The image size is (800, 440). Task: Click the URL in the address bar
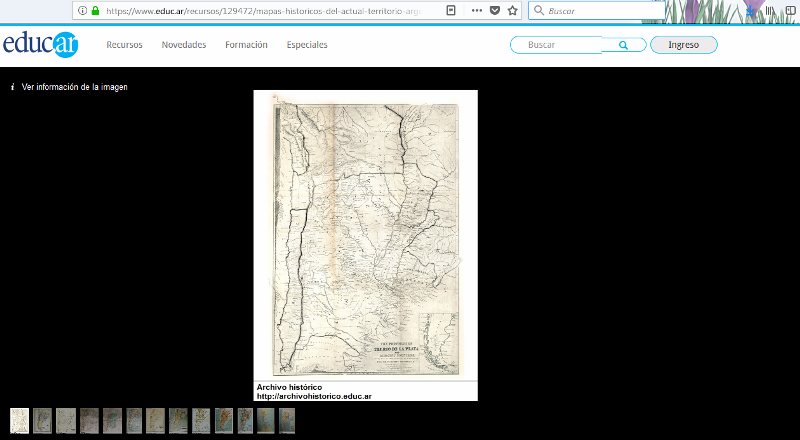(264, 11)
